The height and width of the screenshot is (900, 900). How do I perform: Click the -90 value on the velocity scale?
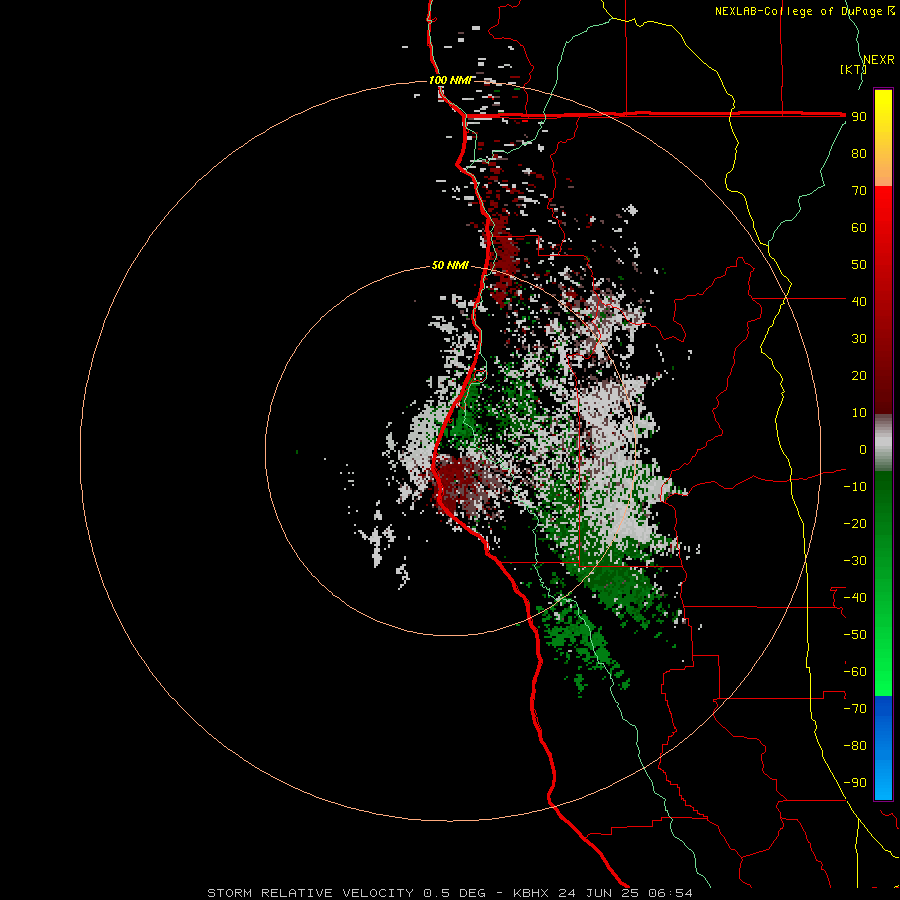855,783
